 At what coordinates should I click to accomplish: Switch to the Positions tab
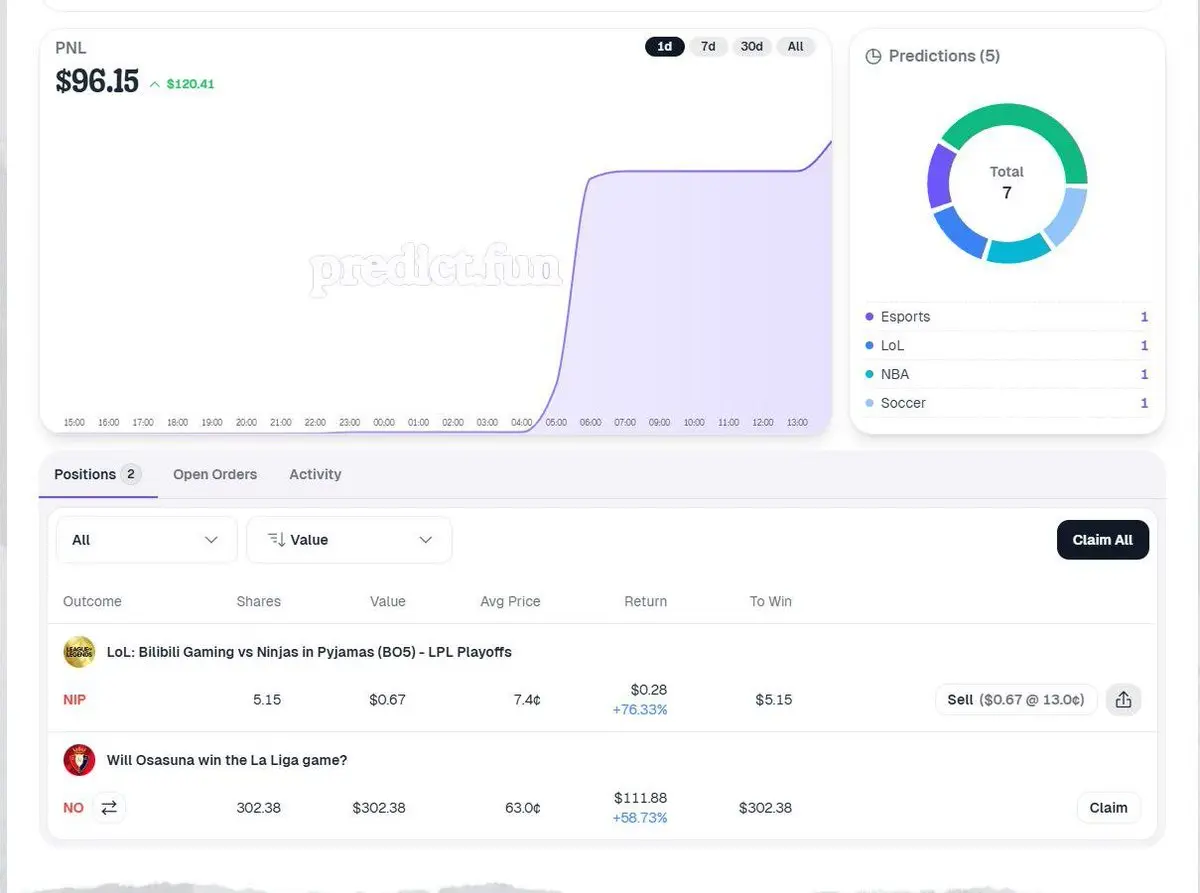(97, 474)
